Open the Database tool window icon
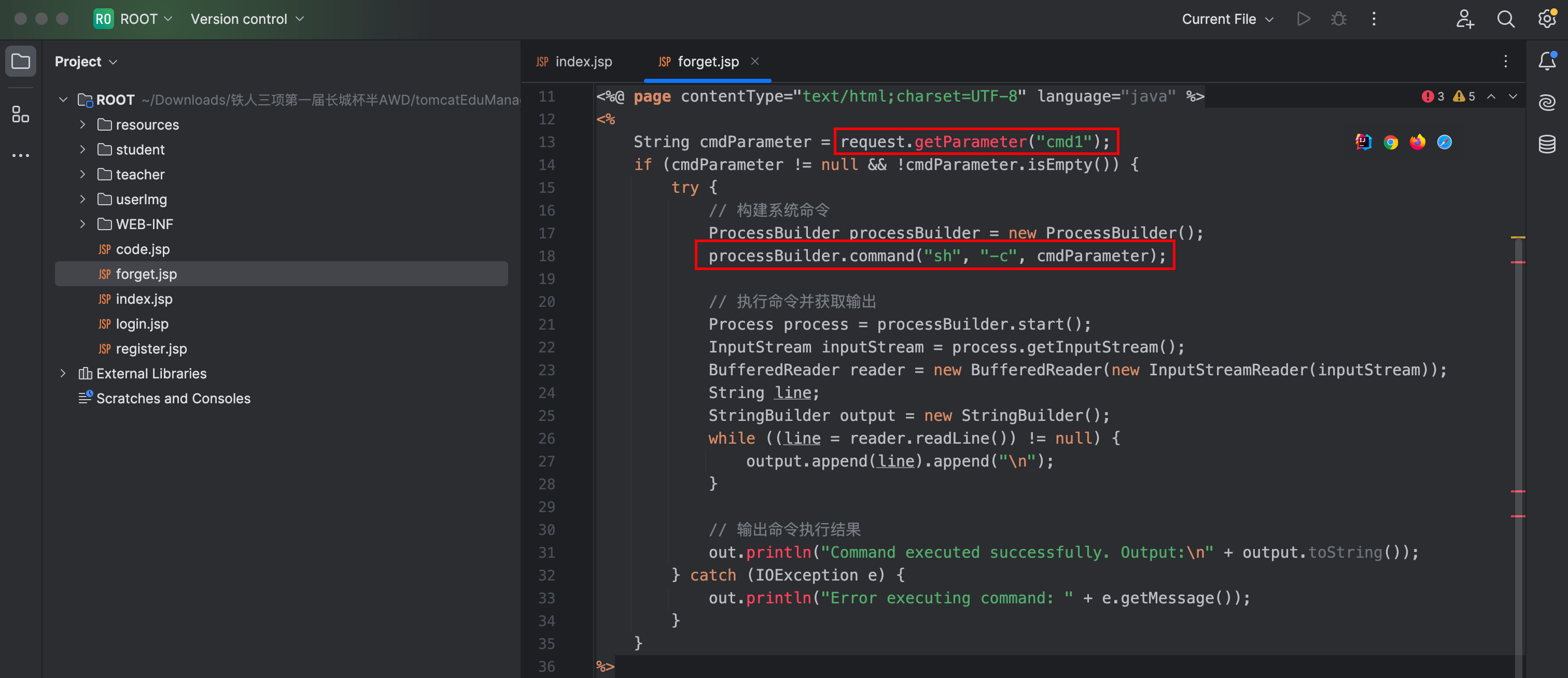This screenshot has height=678, width=1568. (1547, 144)
